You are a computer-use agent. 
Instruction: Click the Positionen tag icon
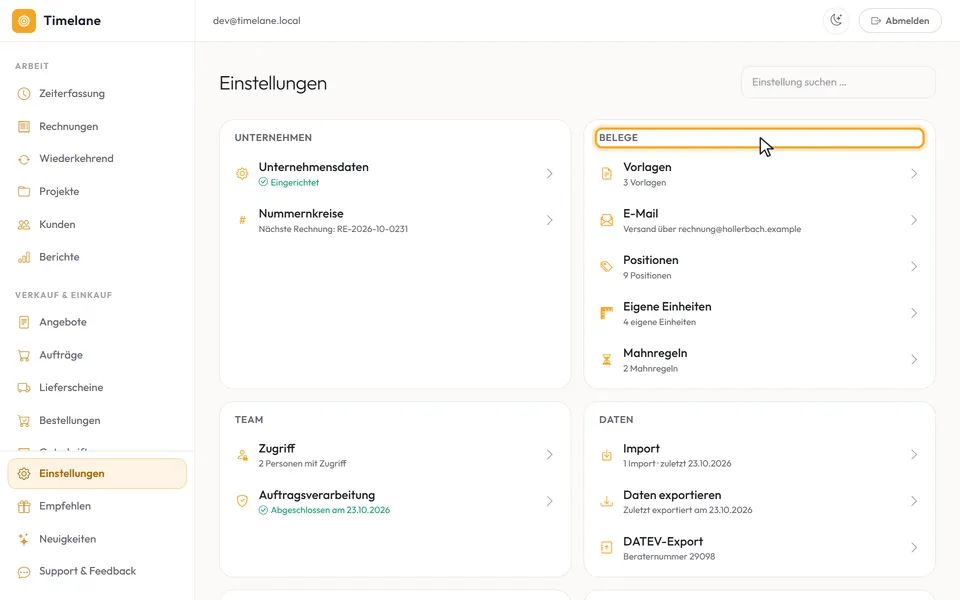(607, 267)
